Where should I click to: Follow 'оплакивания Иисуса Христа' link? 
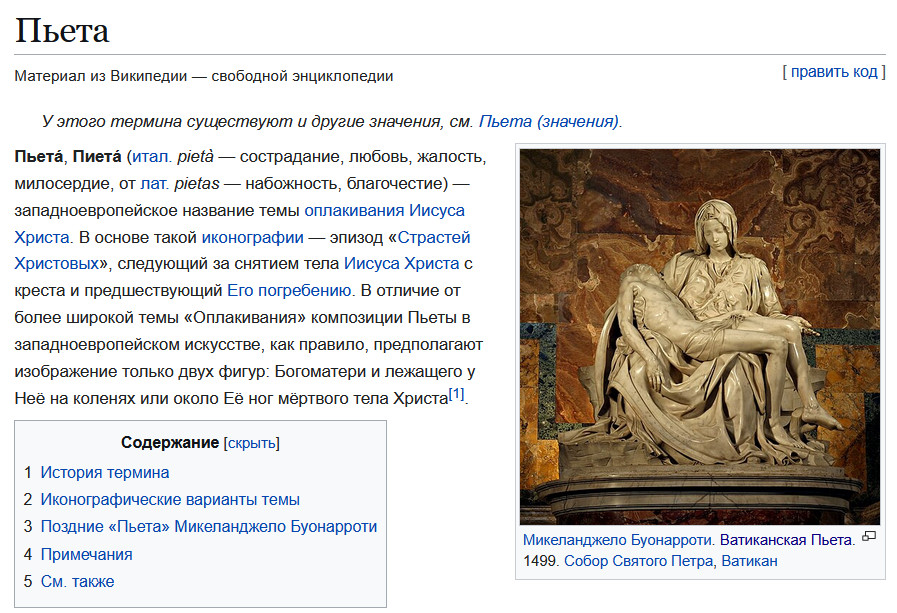pos(384,211)
